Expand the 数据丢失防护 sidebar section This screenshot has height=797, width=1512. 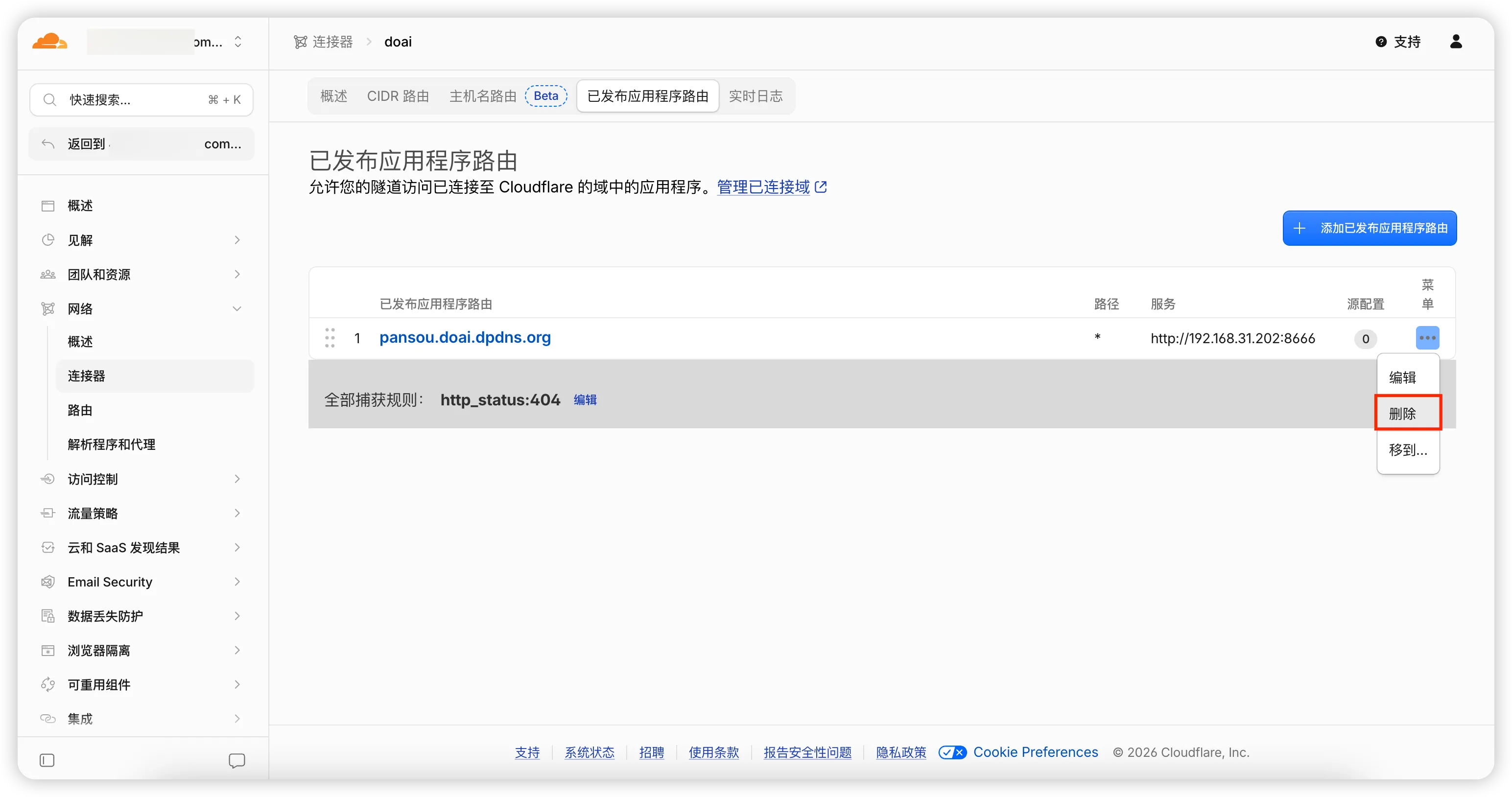(x=142, y=616)
